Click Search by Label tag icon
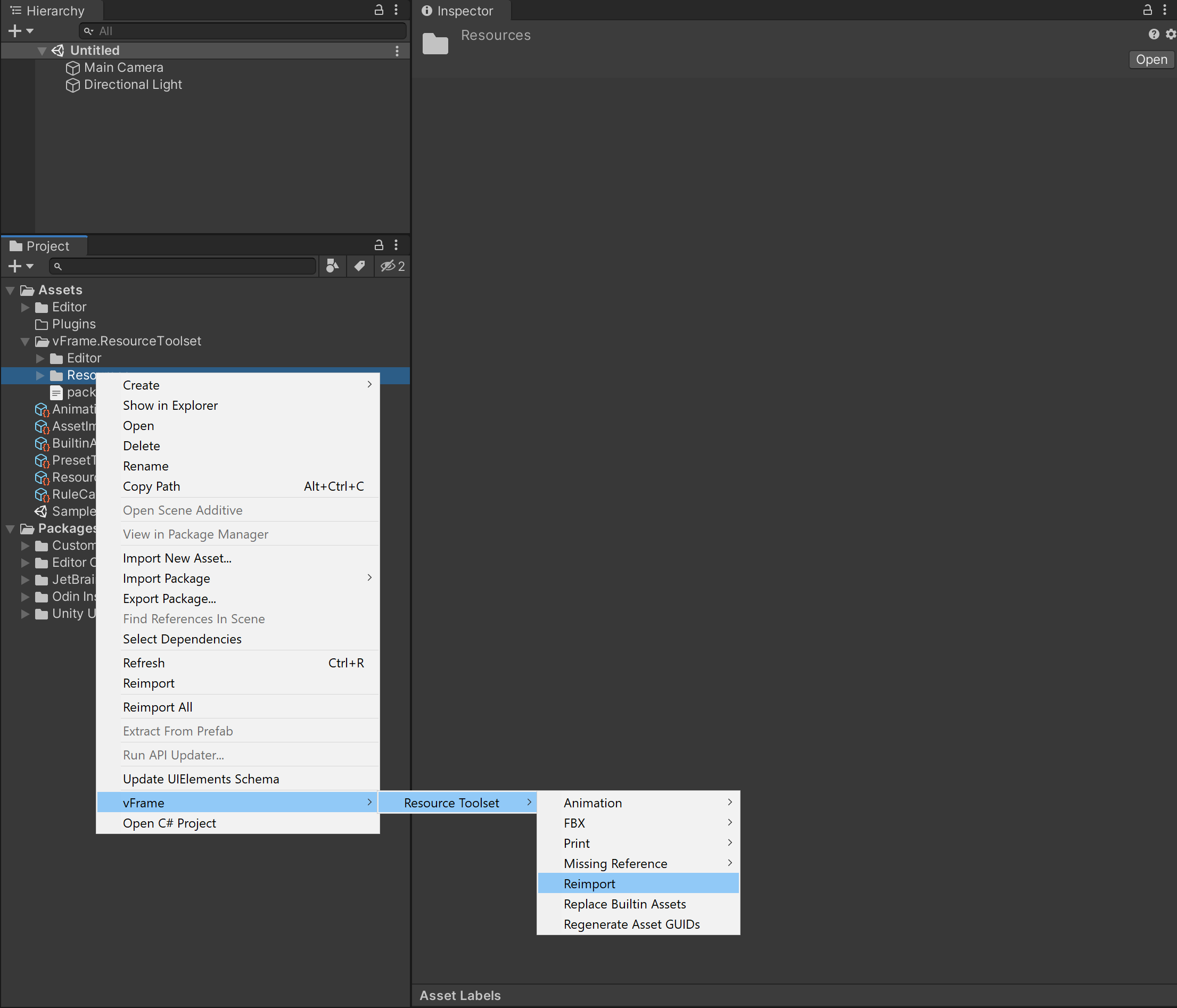 pyautogui.click(x=359, y=266)
